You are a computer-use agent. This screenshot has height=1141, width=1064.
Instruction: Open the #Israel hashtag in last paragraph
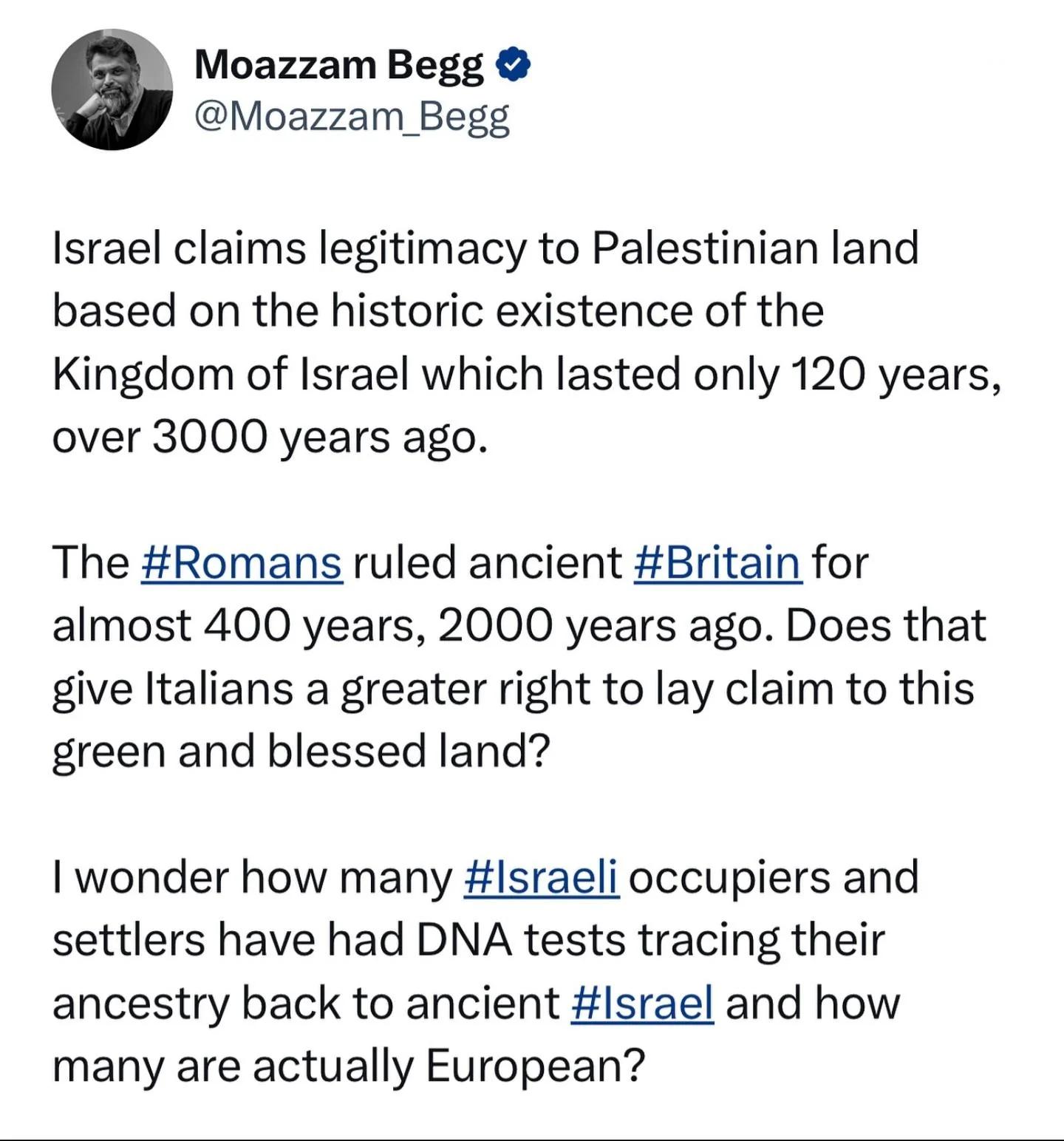pos(643,1004)
